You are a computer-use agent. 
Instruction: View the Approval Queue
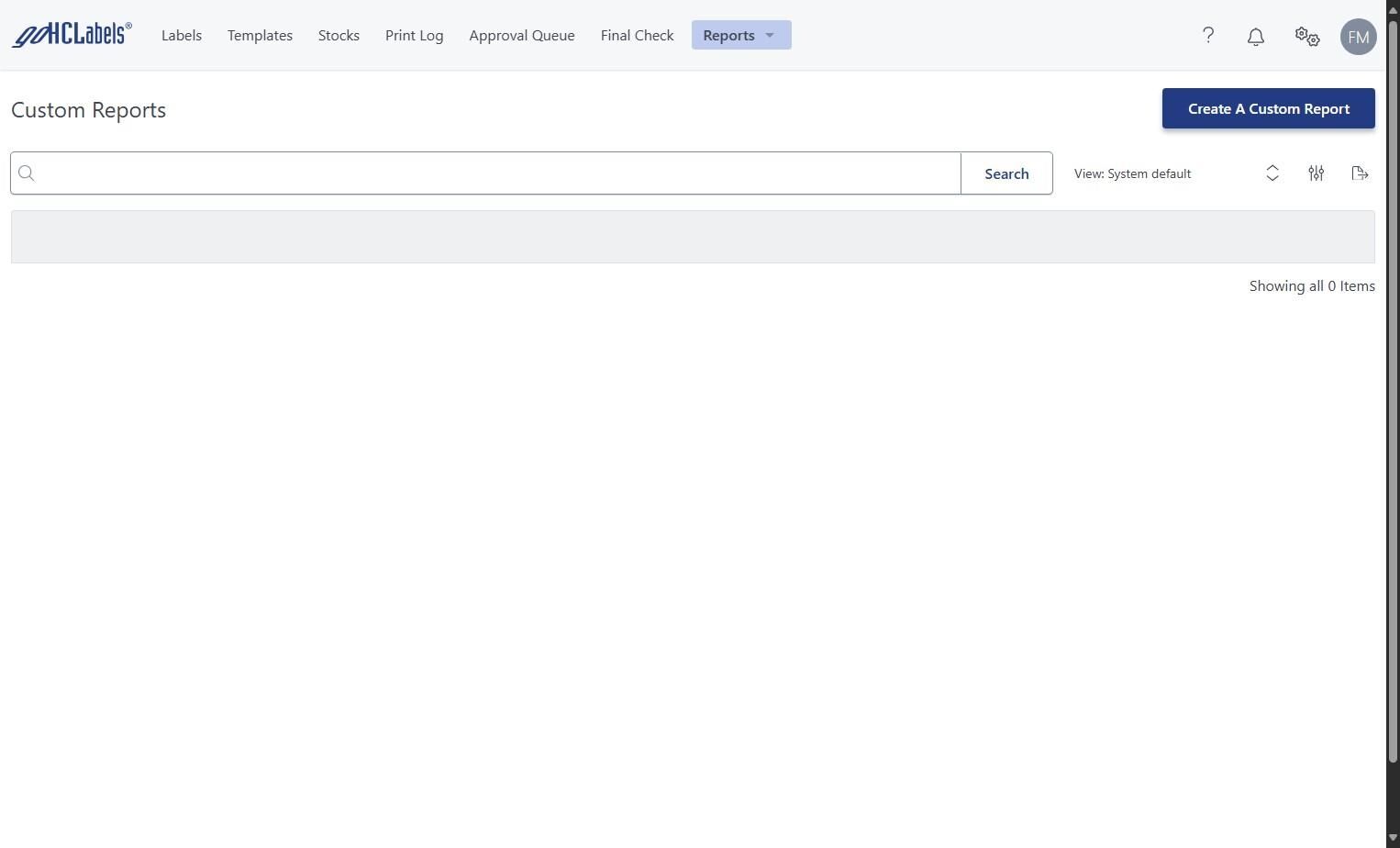522,35
